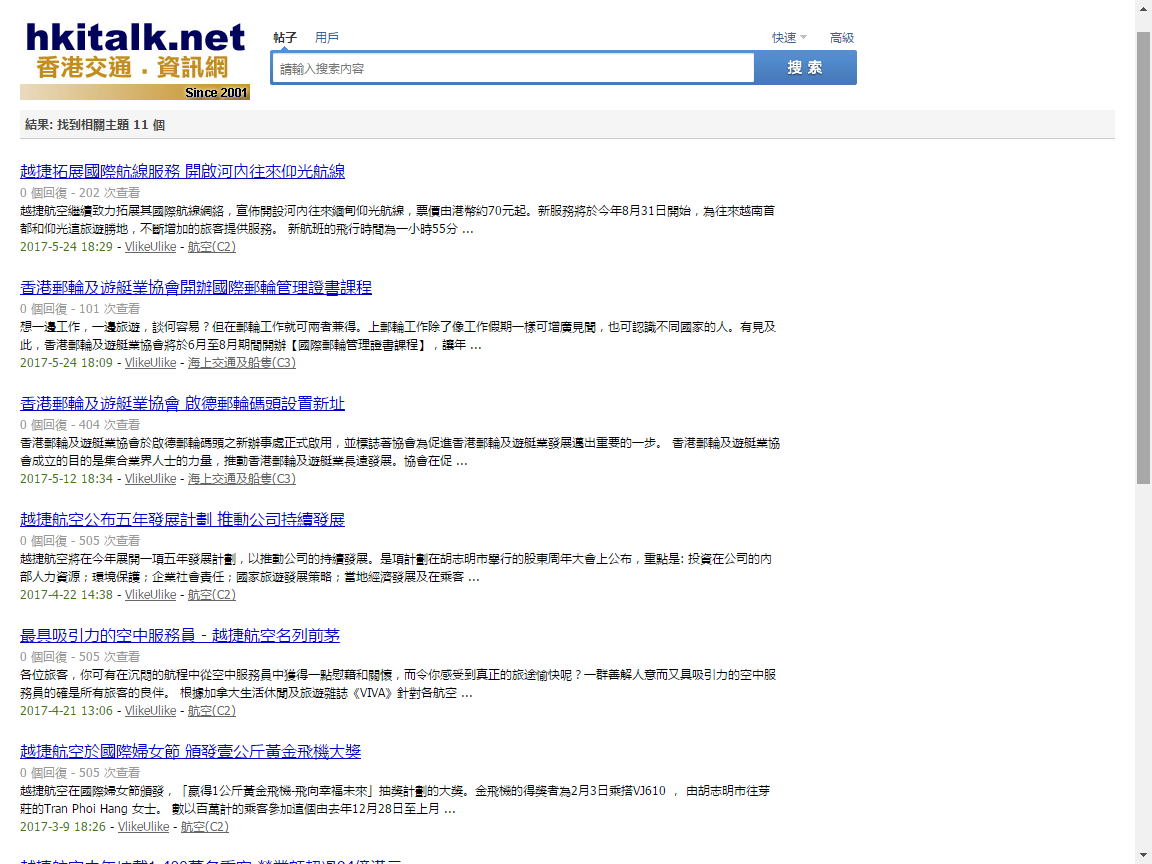Screen dimensions: 1152x864
Task: Open 海上交通及船隻(C3) forum on 2017-5-24 18:09 post
Action: (x=242, y=363)
